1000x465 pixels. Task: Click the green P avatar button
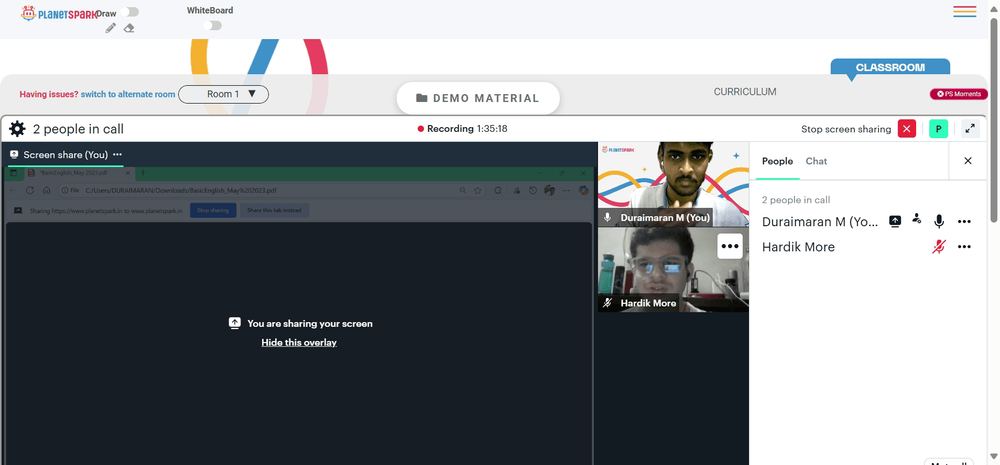[938, 129]
